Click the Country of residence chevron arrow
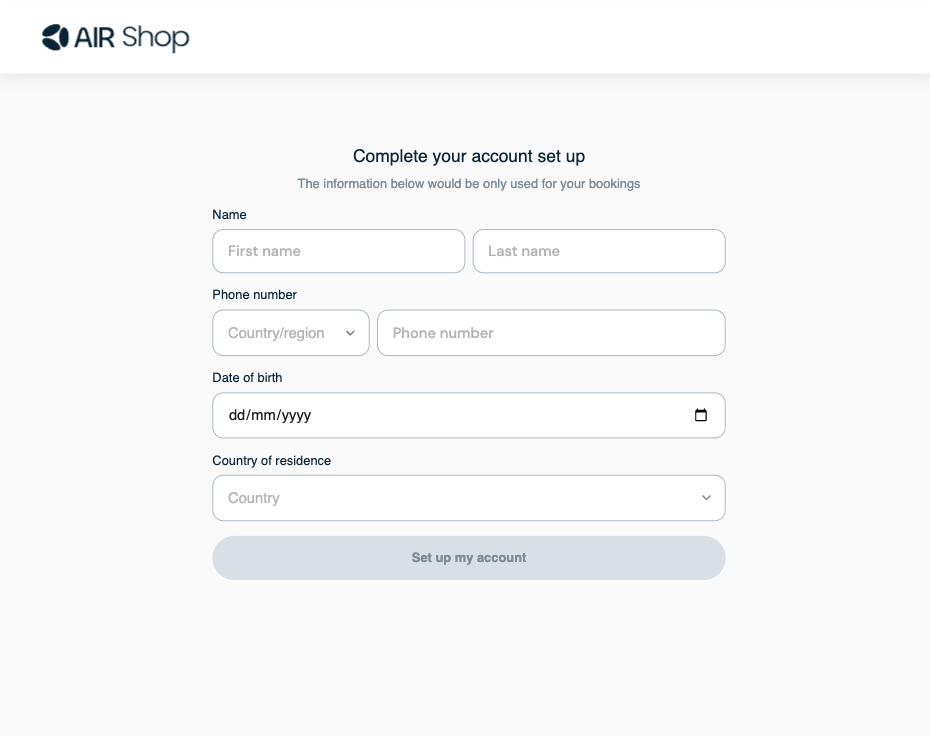The width and height of the screenshot is (930, 736). pyautogui.click(x=706, y=498)
